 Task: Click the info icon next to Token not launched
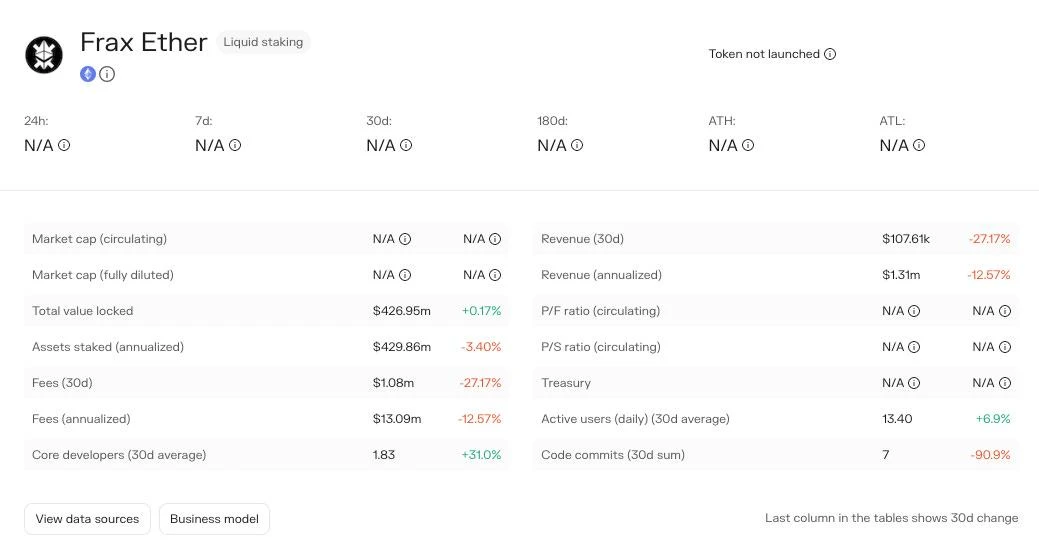point(830,54)
